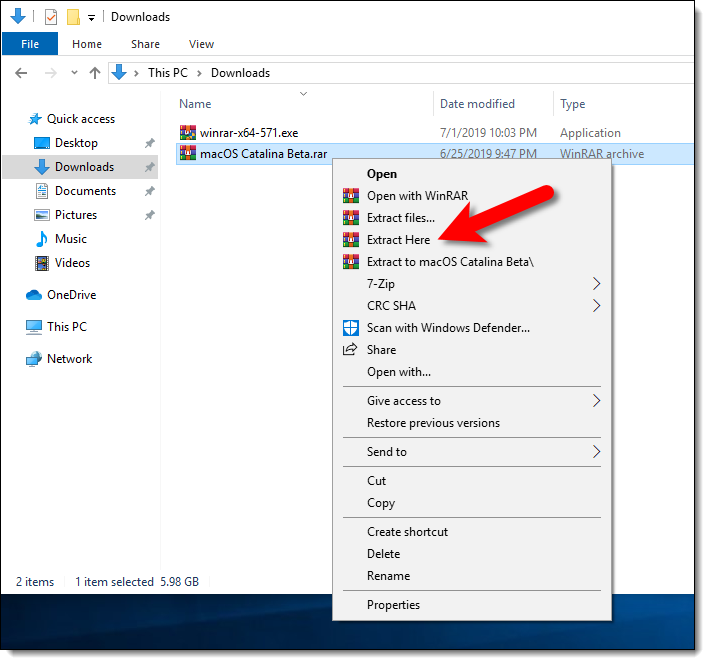This screenshot has height=664, width=709.
Task: Open Music in the navigation pane
Action: 71,239
